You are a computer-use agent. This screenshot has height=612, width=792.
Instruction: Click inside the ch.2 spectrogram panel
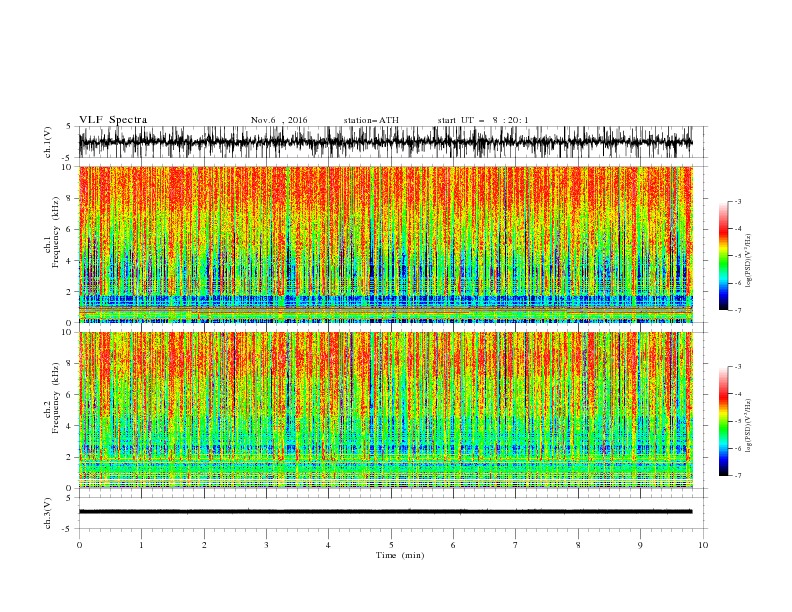point(385,410)
